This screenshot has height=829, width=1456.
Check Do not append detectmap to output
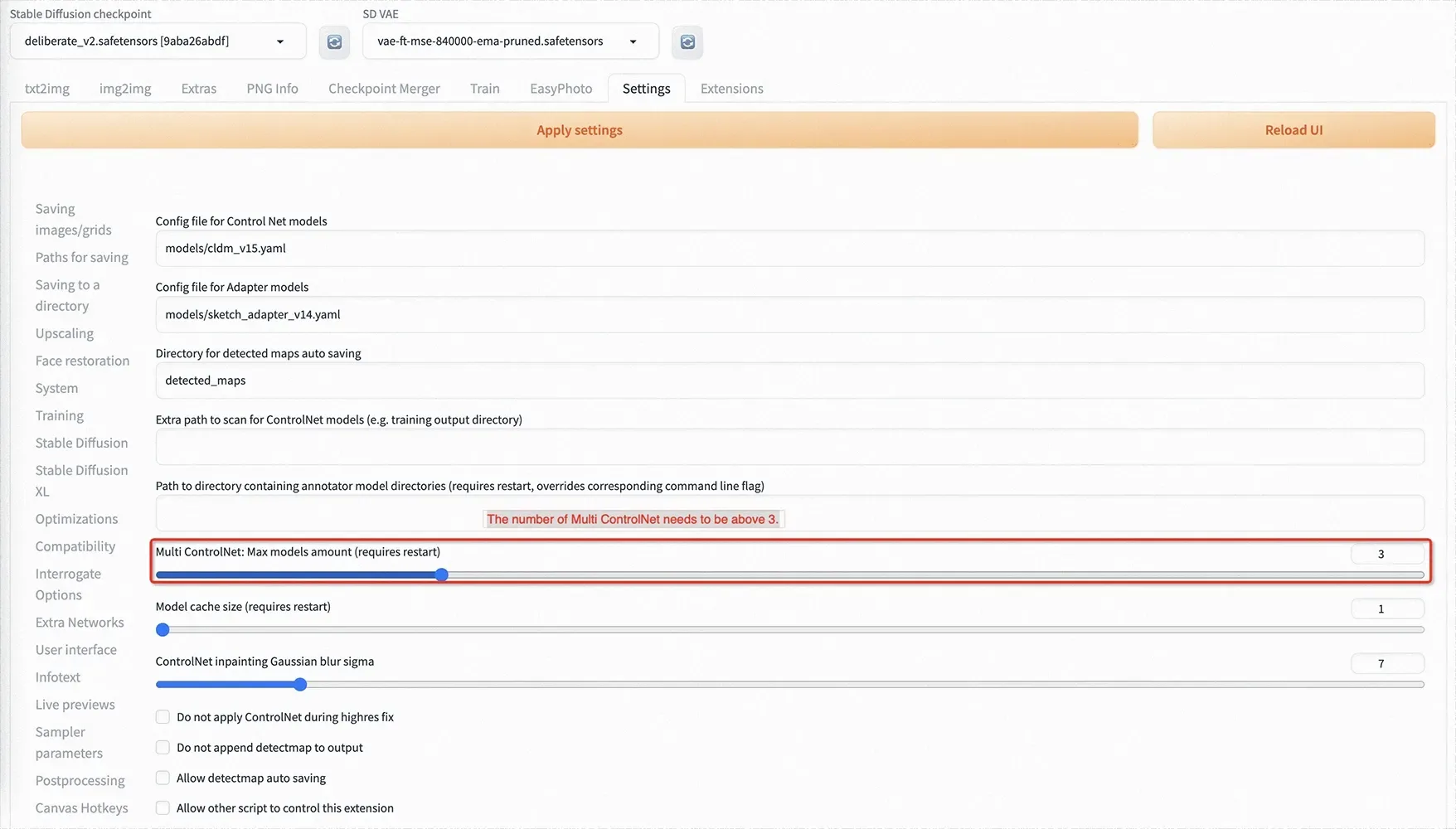(x=163, y=748)
